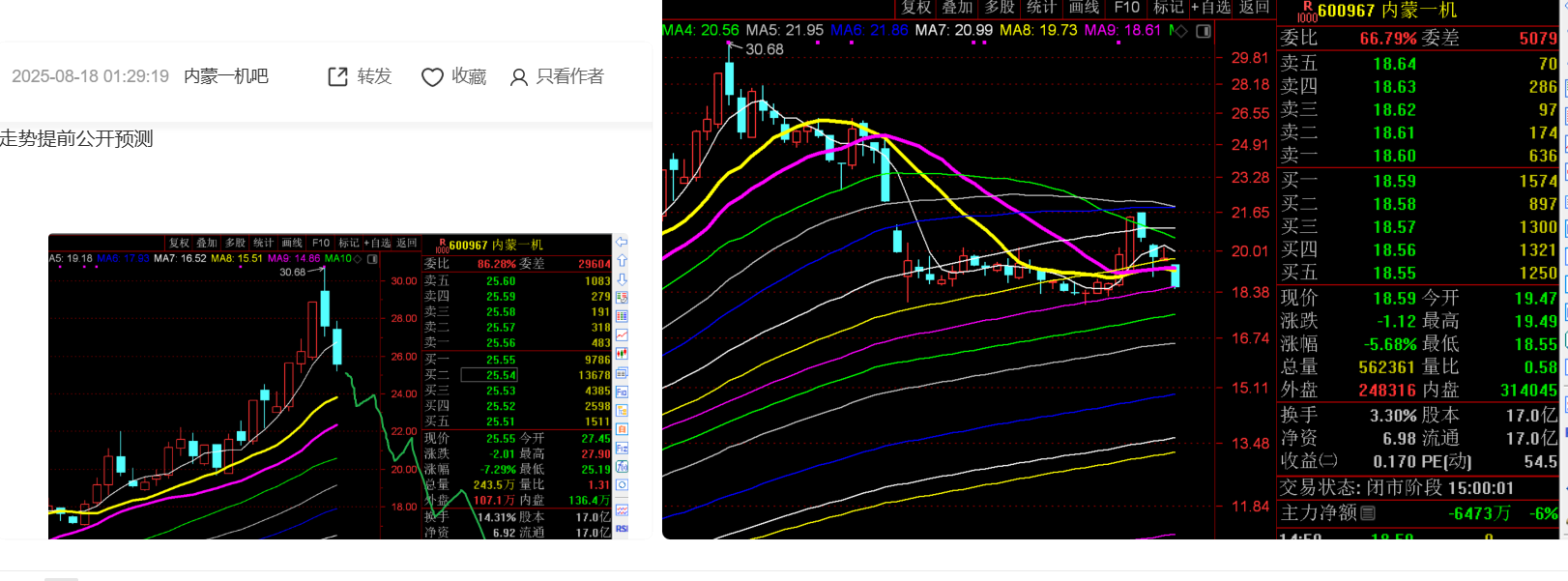Image resolution: width=1568 pixels, height=581 pixels.
Task: Click the MA9: 18.61 indicator label
Action: click(x=1122, y=31)
